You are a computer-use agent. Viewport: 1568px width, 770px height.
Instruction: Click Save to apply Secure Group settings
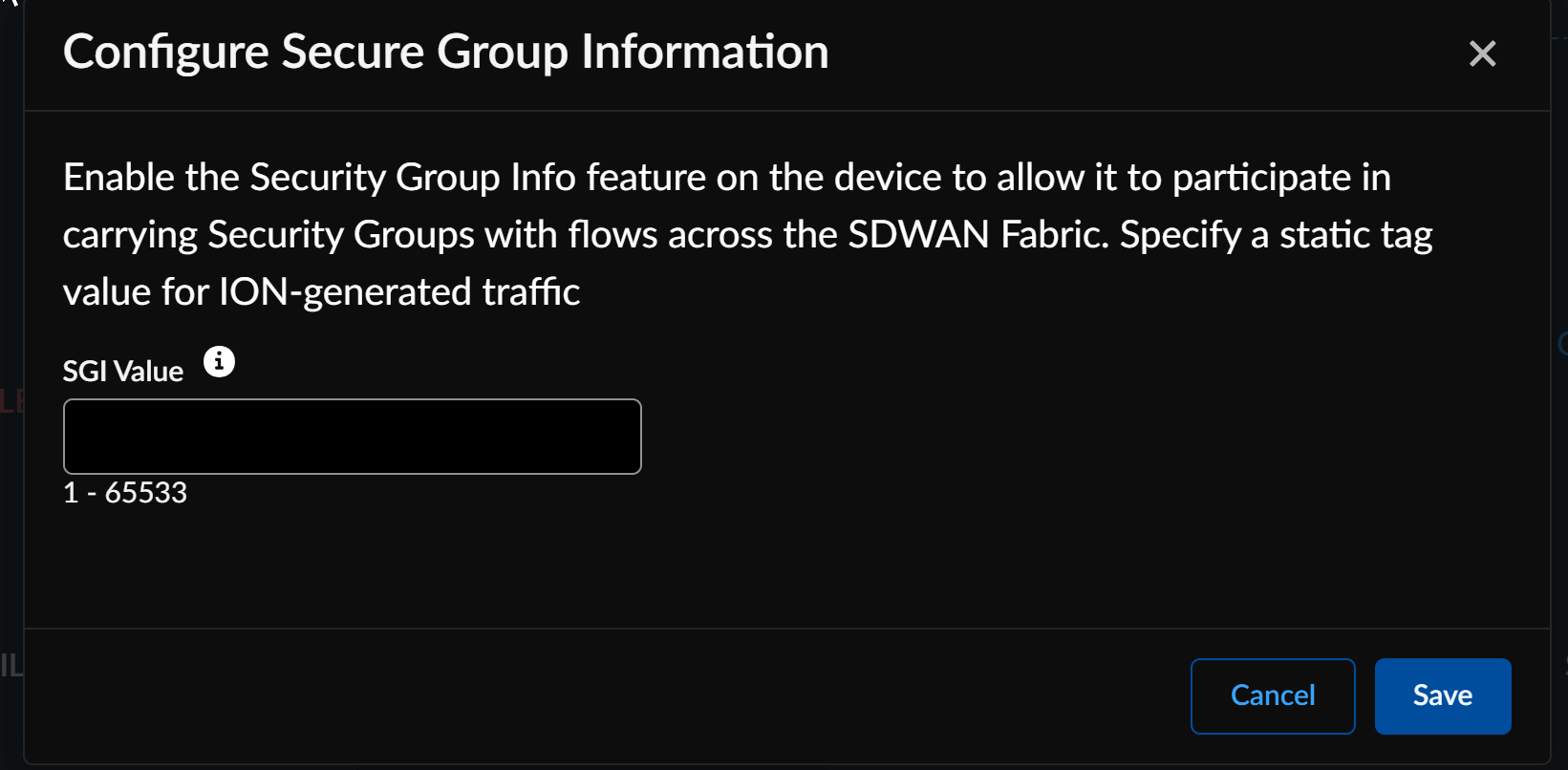(x=1443, y=695)
